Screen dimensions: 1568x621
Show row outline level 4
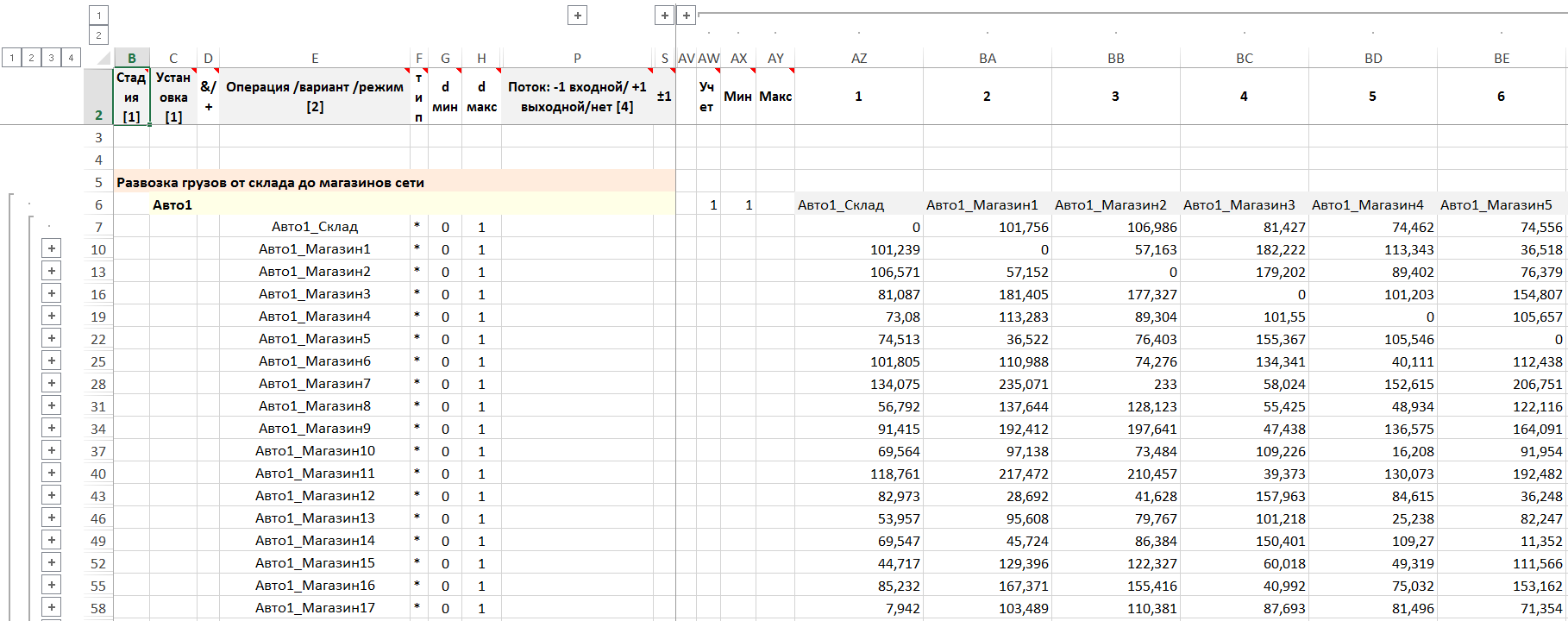click(x=71, y=58)
